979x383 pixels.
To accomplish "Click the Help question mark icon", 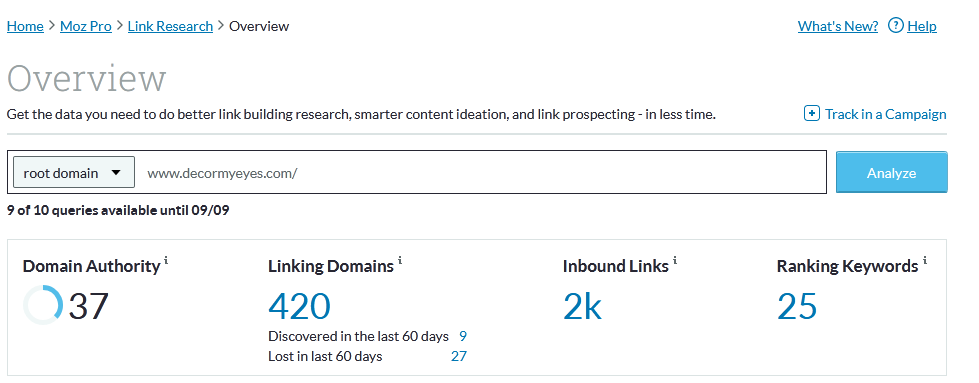I will pyautogui.click(x=895, y=26).
